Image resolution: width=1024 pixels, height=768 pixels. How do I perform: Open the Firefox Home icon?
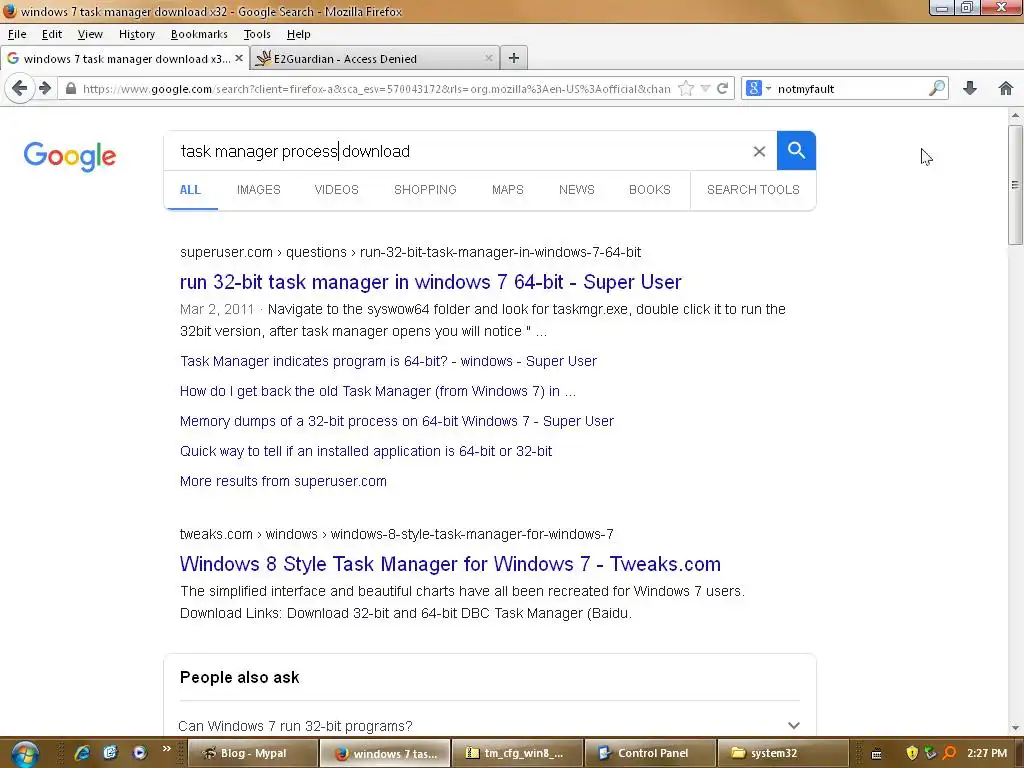click(x=1006, y=88)
